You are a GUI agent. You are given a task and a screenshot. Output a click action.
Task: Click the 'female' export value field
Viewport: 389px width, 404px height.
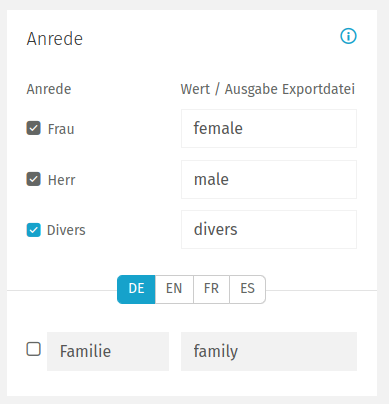pyautogui.click(x=269, y=128)
